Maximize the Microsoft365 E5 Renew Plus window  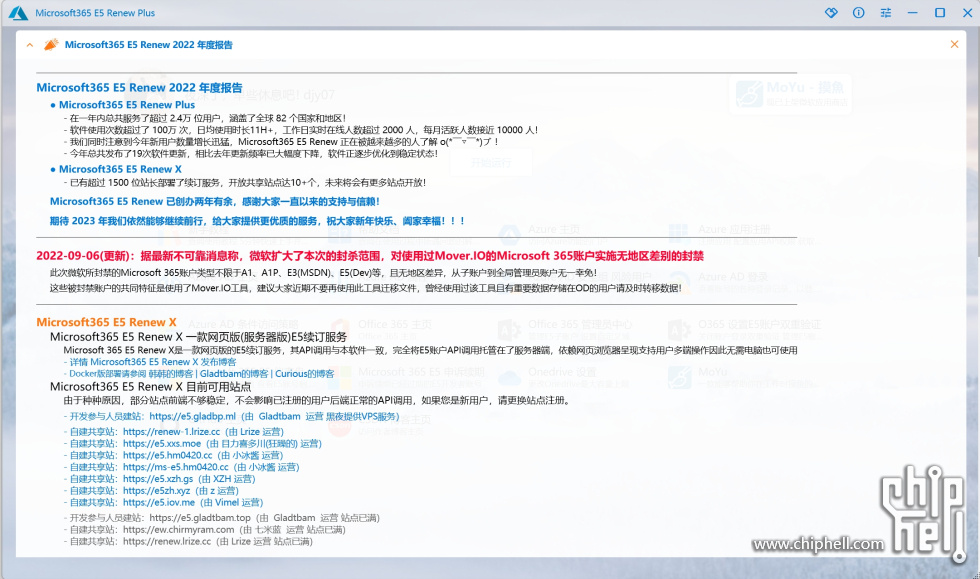click(x=940, y=13)
